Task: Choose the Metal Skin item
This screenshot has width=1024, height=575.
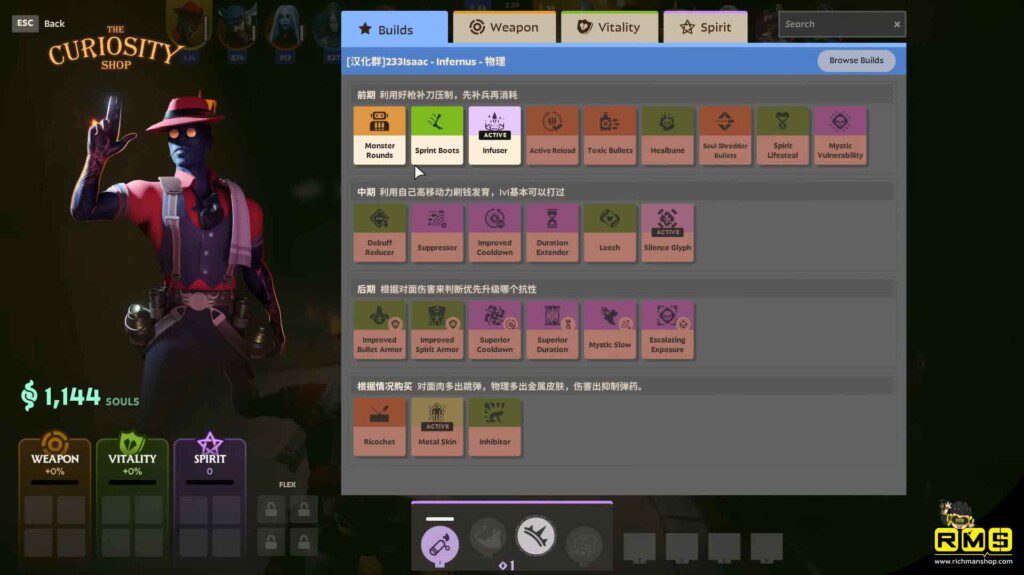Action: 437,426
